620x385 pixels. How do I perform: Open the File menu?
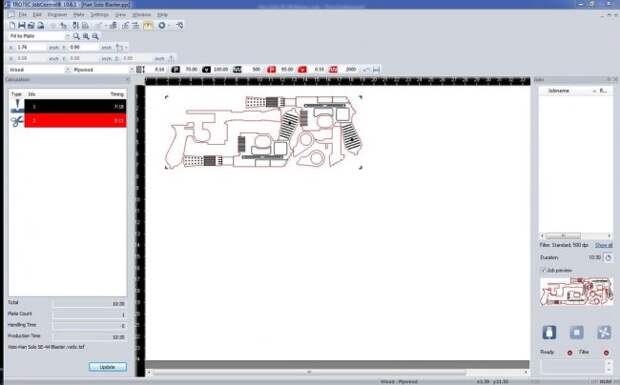[x=23, y=15]
